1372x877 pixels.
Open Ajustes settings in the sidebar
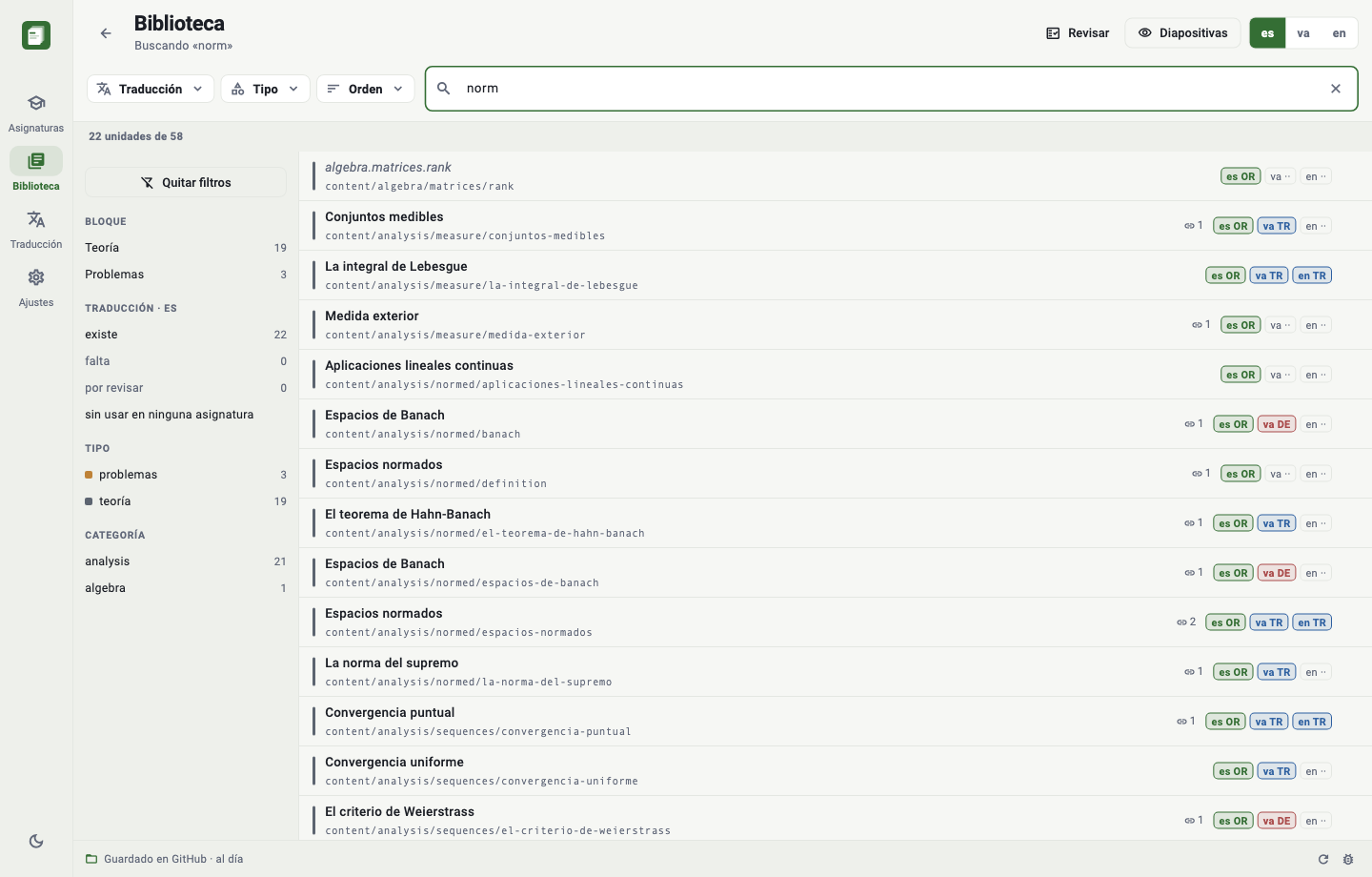(36, 287)
